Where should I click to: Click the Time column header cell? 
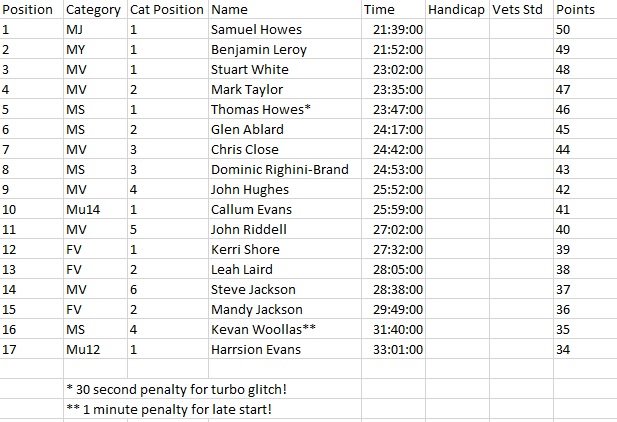(380, 10)
